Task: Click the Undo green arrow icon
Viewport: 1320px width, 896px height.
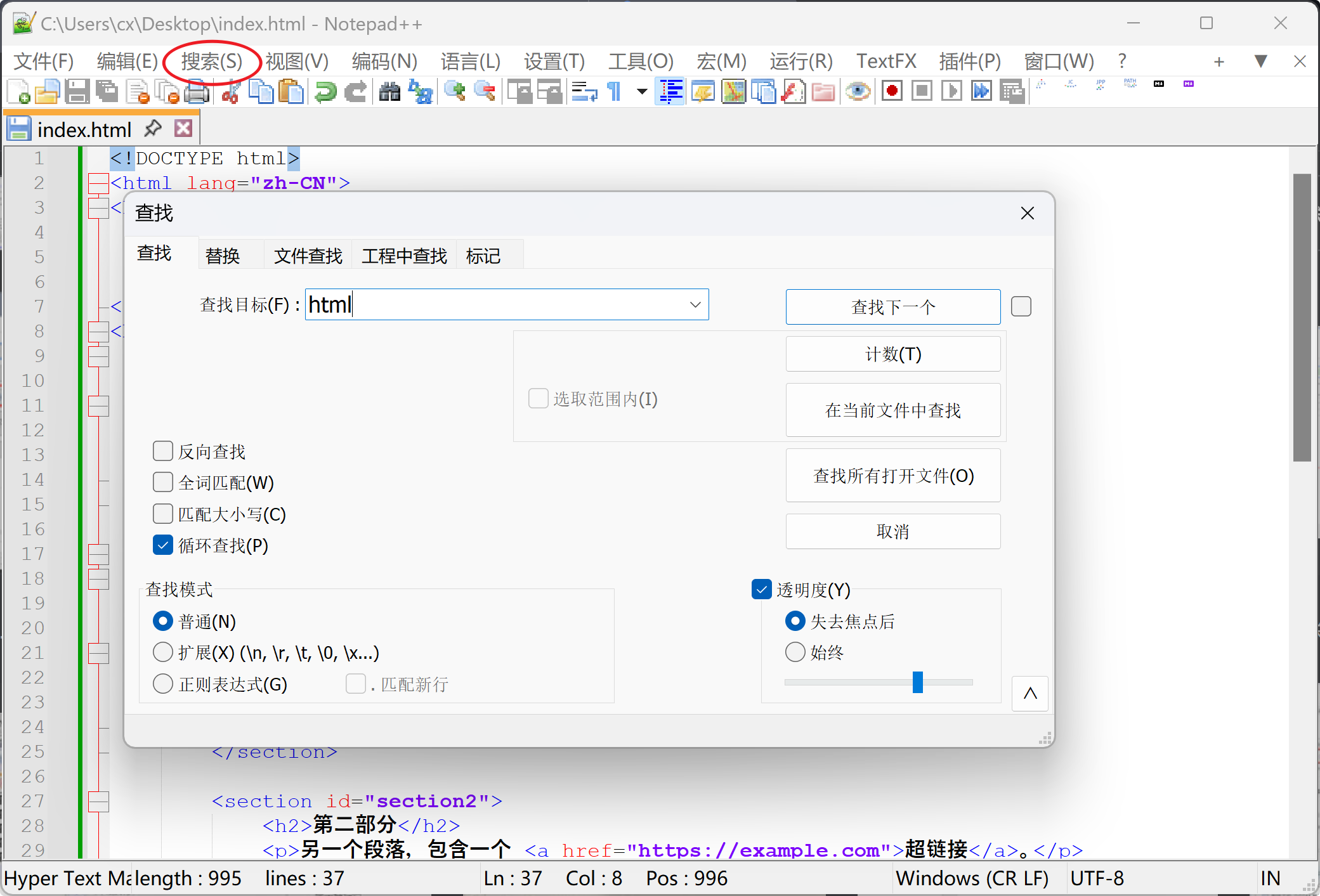Action: point(326,92)
